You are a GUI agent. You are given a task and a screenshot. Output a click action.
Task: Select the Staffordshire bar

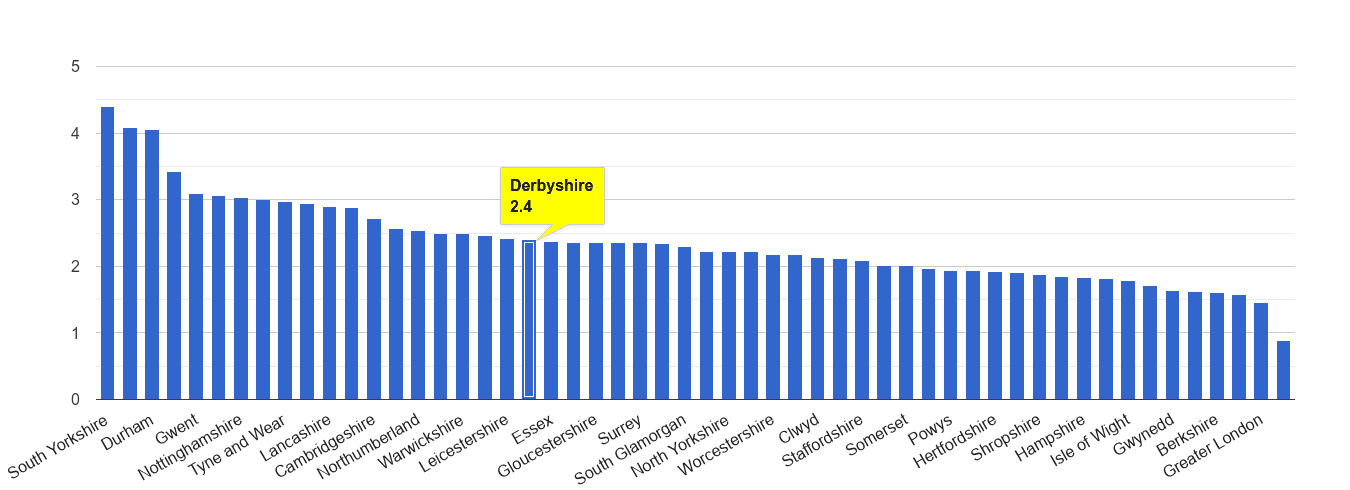pos(861,330)
